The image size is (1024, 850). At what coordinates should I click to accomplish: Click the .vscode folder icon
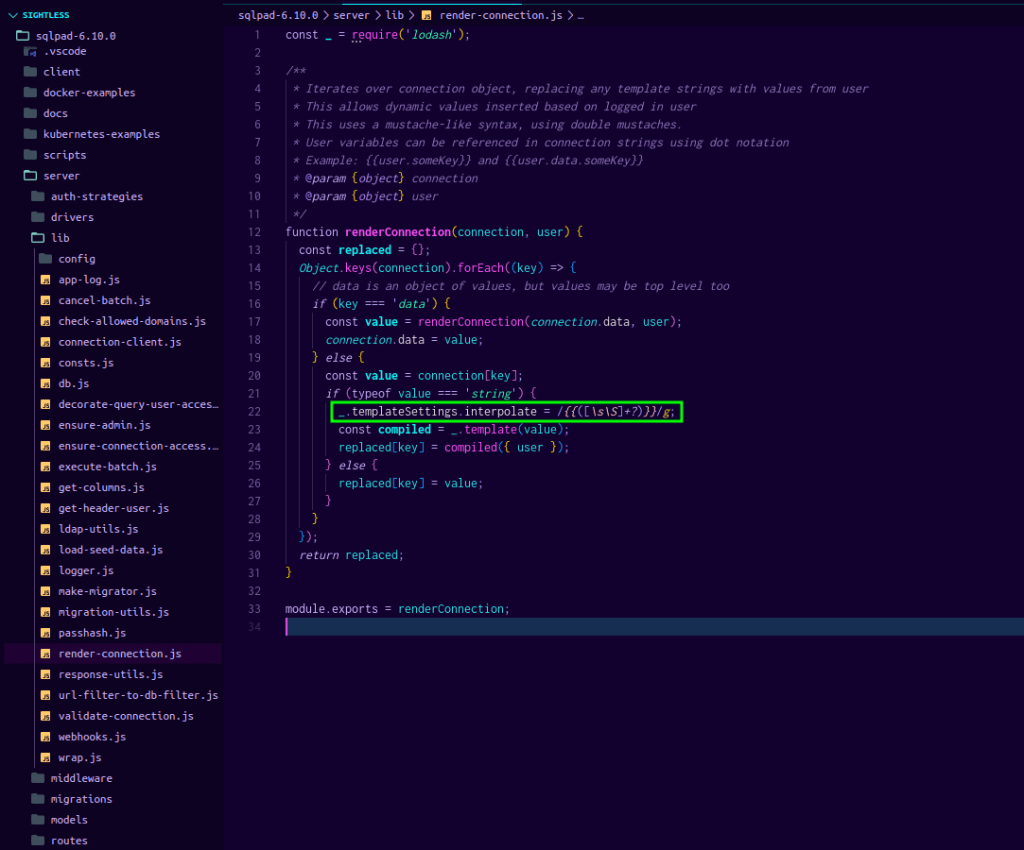click(x=29, y=51)
